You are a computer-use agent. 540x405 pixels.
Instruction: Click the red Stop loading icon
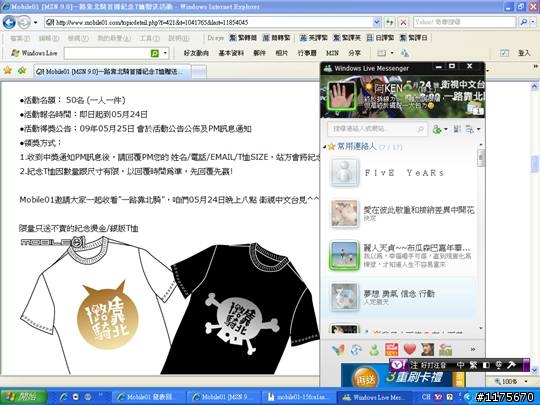pos(403,23)
